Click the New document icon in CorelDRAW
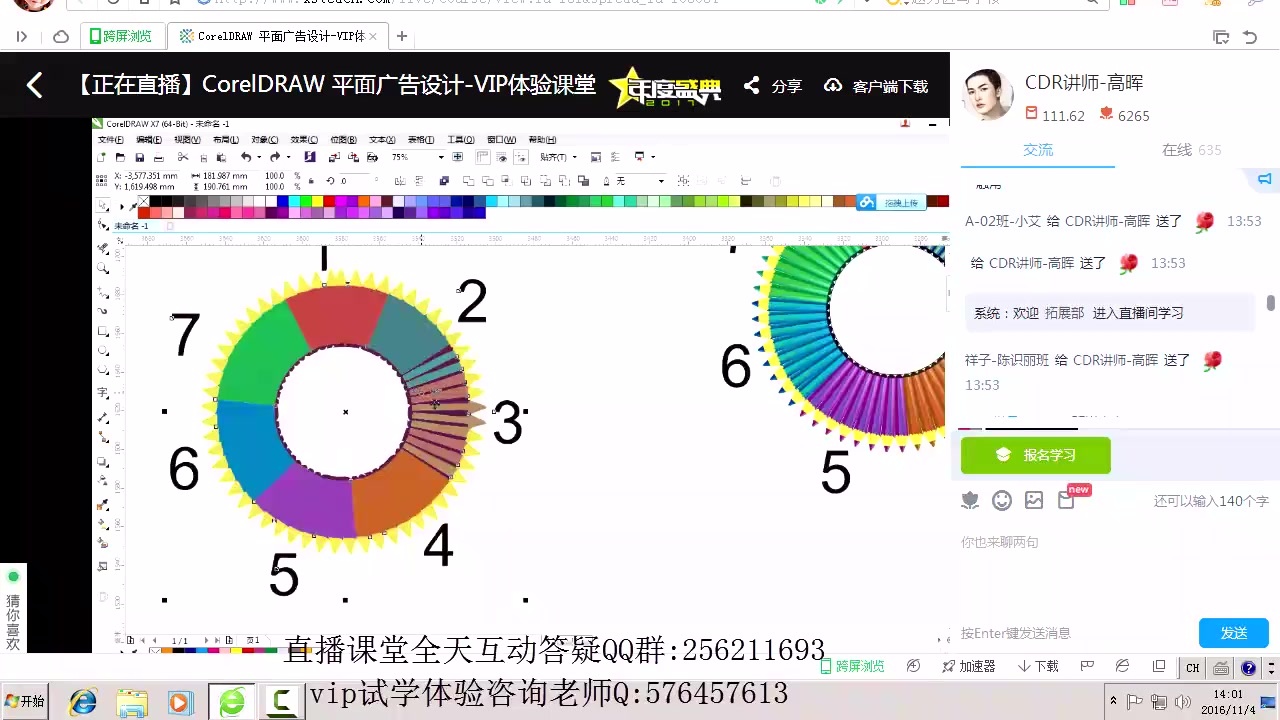1280x720 pixels. 102,157
